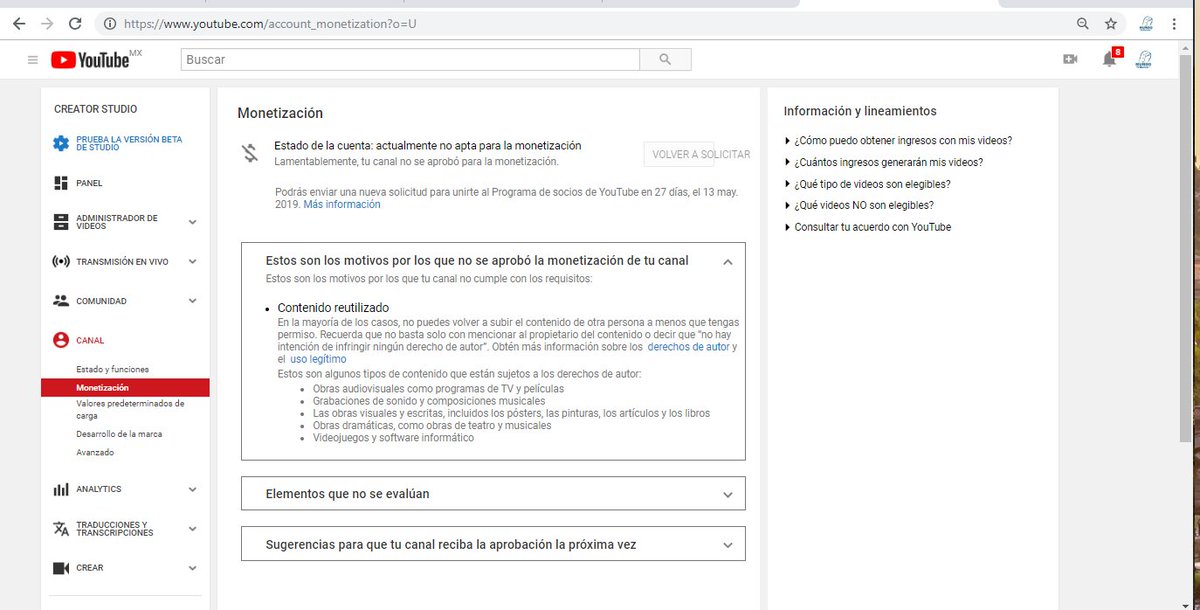The image size is (1200, 610).
Task: Reload the page
Action: tap(75, 23)
